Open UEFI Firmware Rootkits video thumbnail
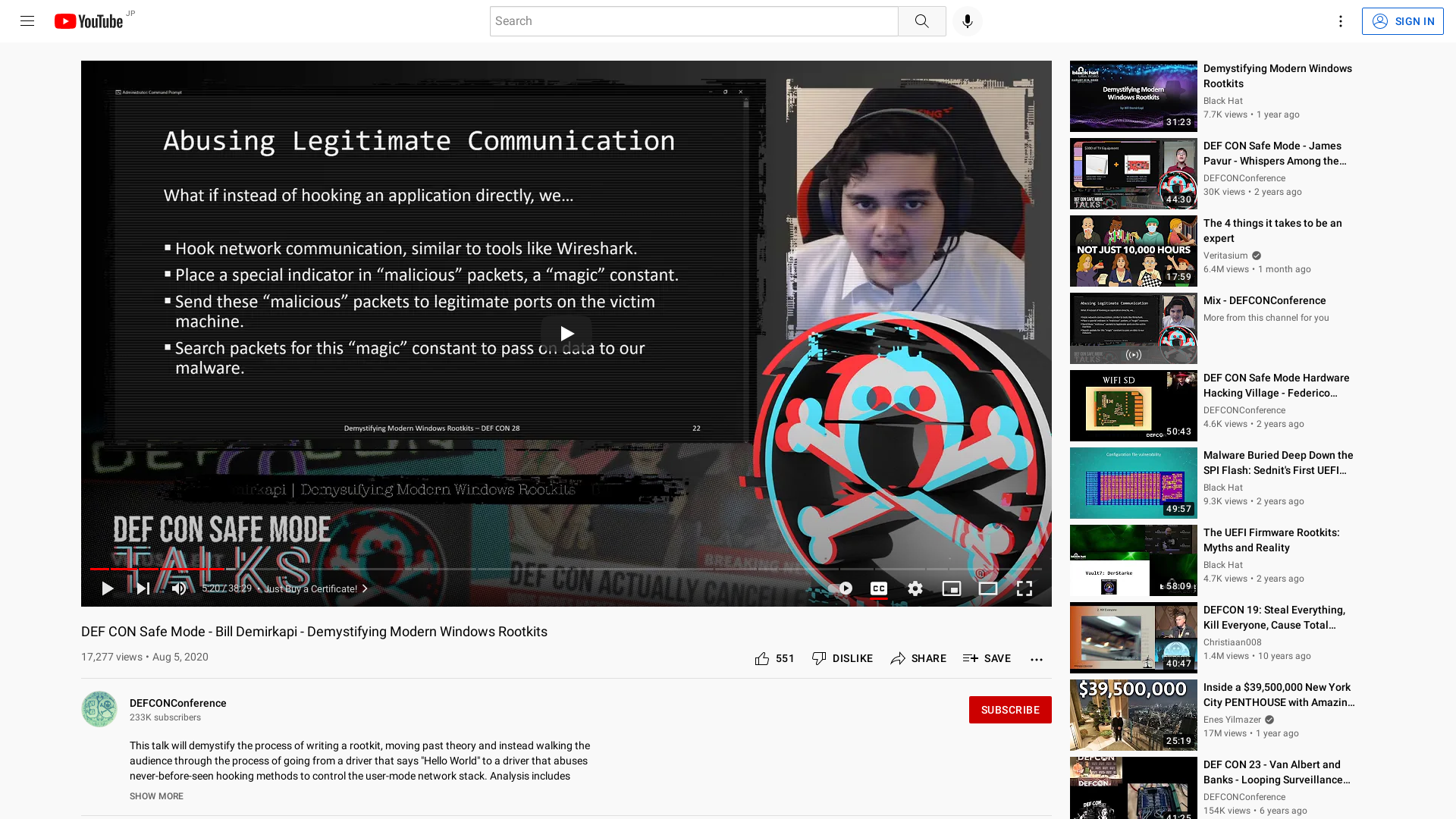Screen dimensions: 1456x819 [x=1133, y=560]
